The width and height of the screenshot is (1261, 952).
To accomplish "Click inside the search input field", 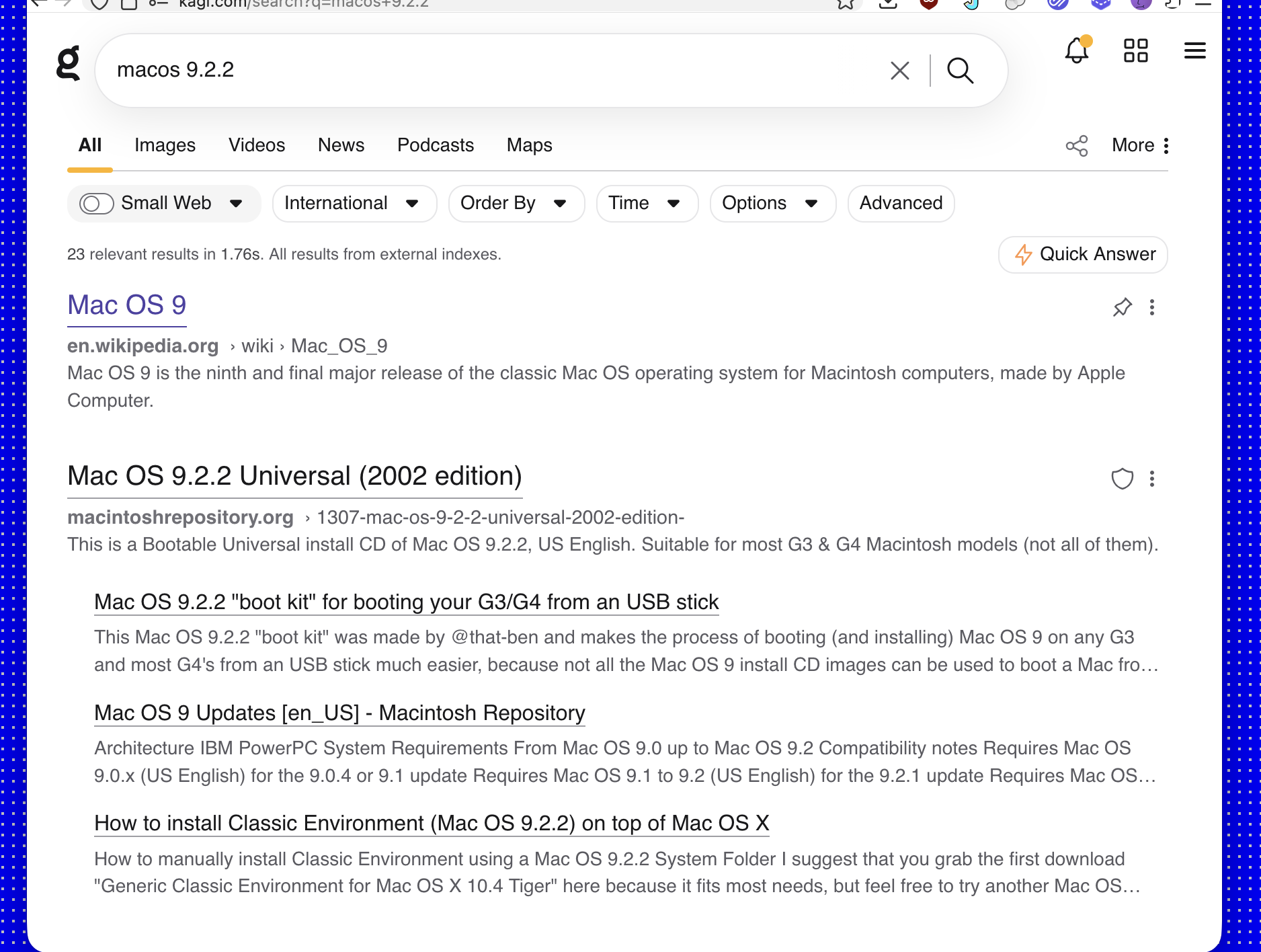I will 471,70.
